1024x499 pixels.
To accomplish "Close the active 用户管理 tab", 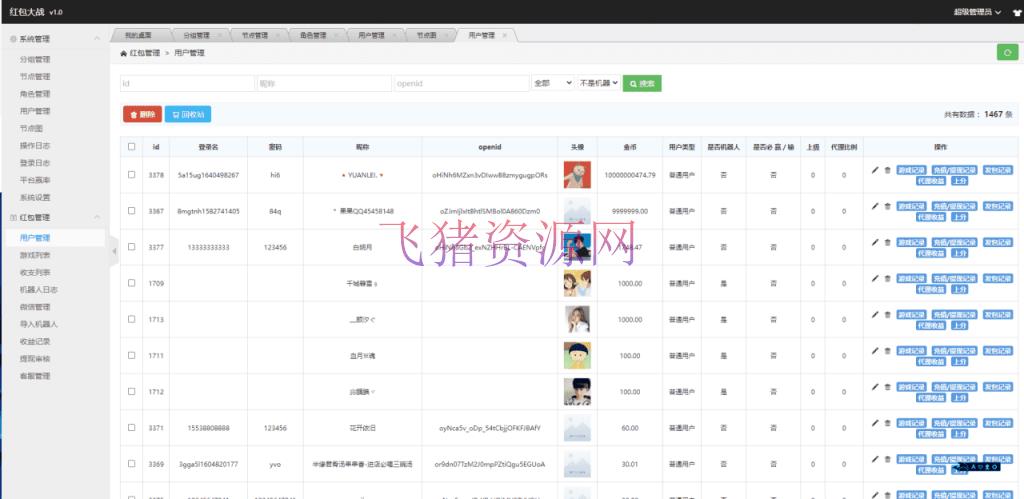I will pos(504,35).
